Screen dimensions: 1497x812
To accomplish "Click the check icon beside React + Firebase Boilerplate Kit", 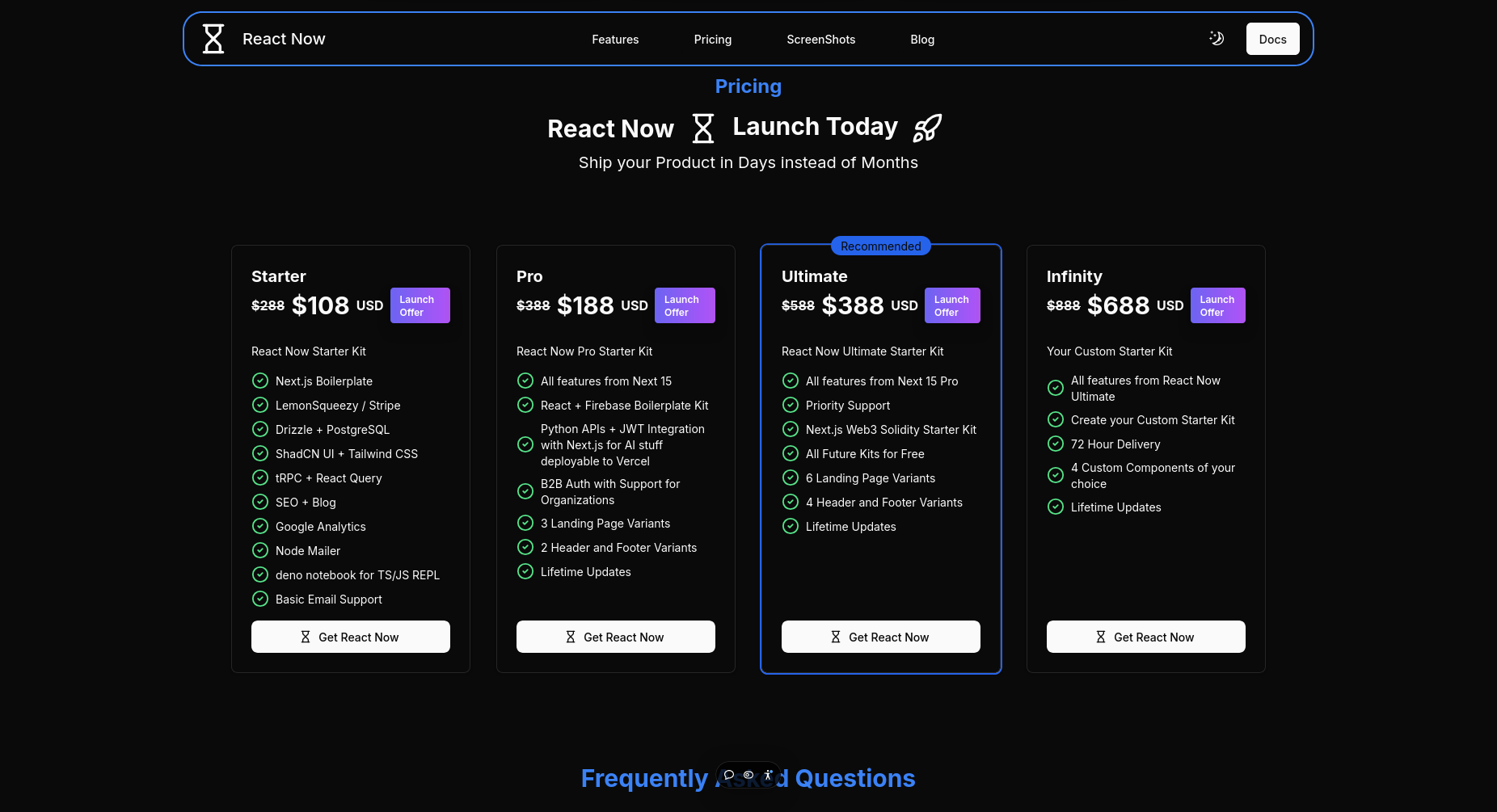I will [525, 405].
